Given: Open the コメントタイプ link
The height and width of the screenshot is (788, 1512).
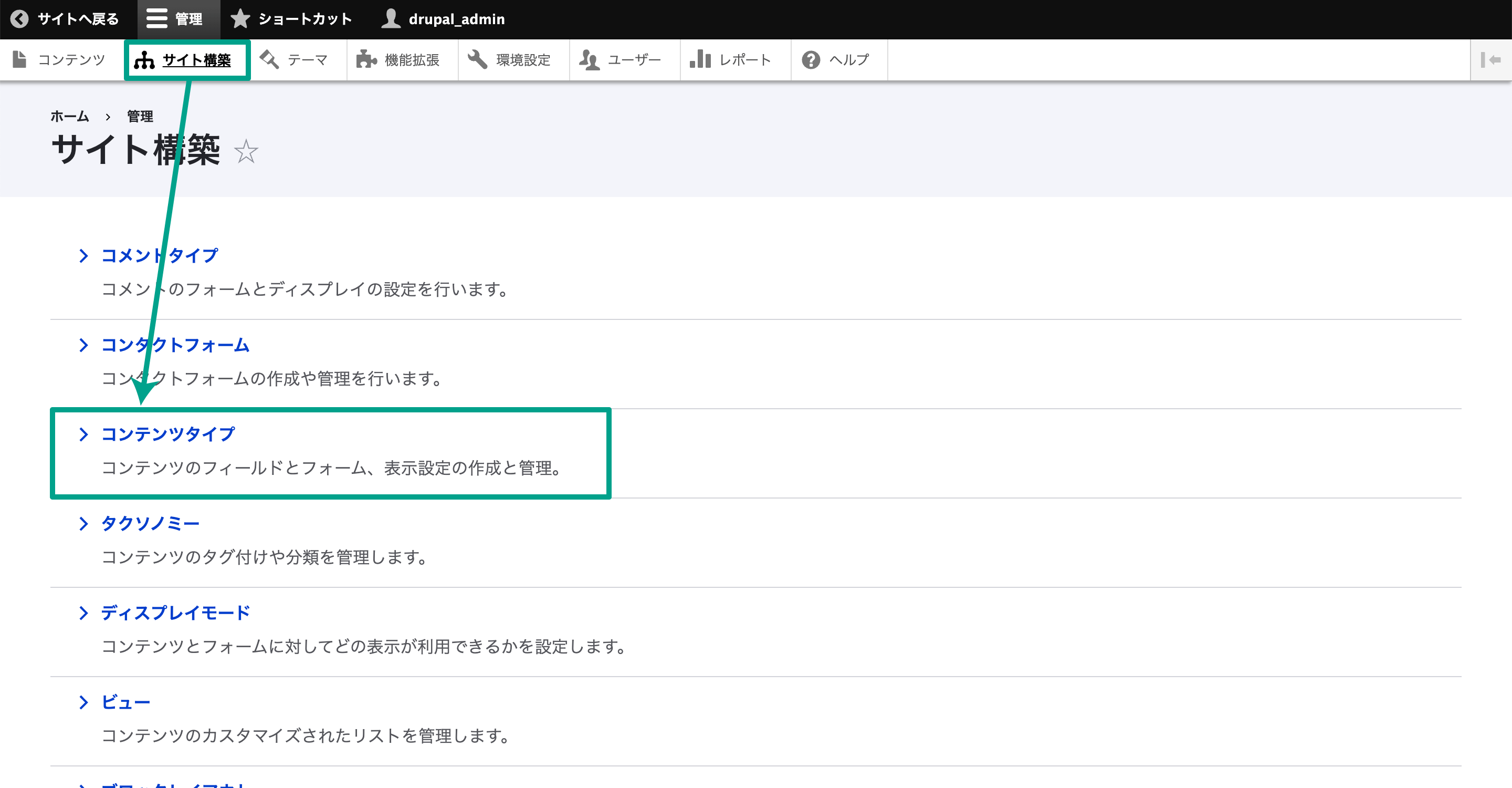Looking at the screenshot, I should click(x=159, y=255).
